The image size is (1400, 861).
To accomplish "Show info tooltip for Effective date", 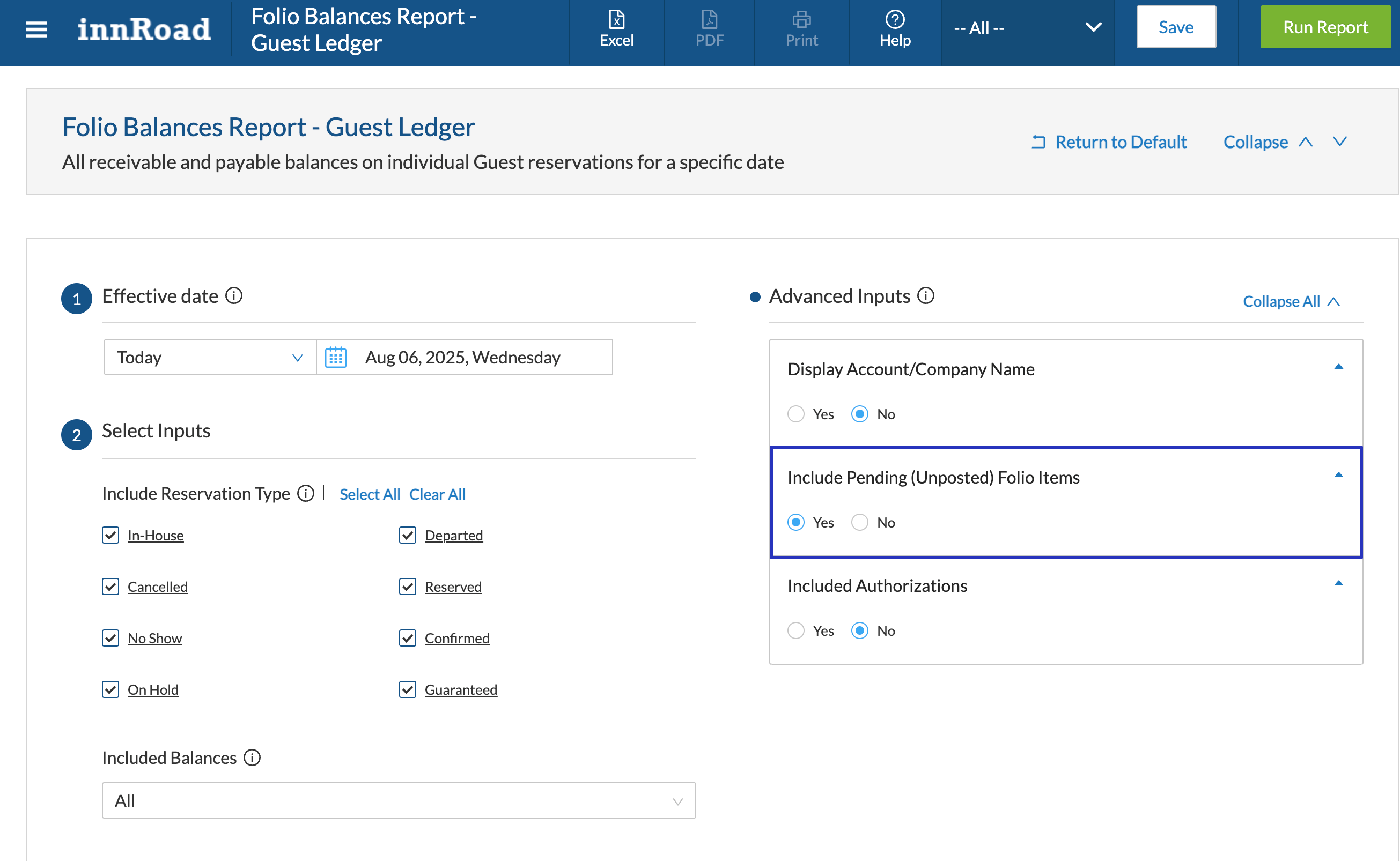I will coord(234,295).
